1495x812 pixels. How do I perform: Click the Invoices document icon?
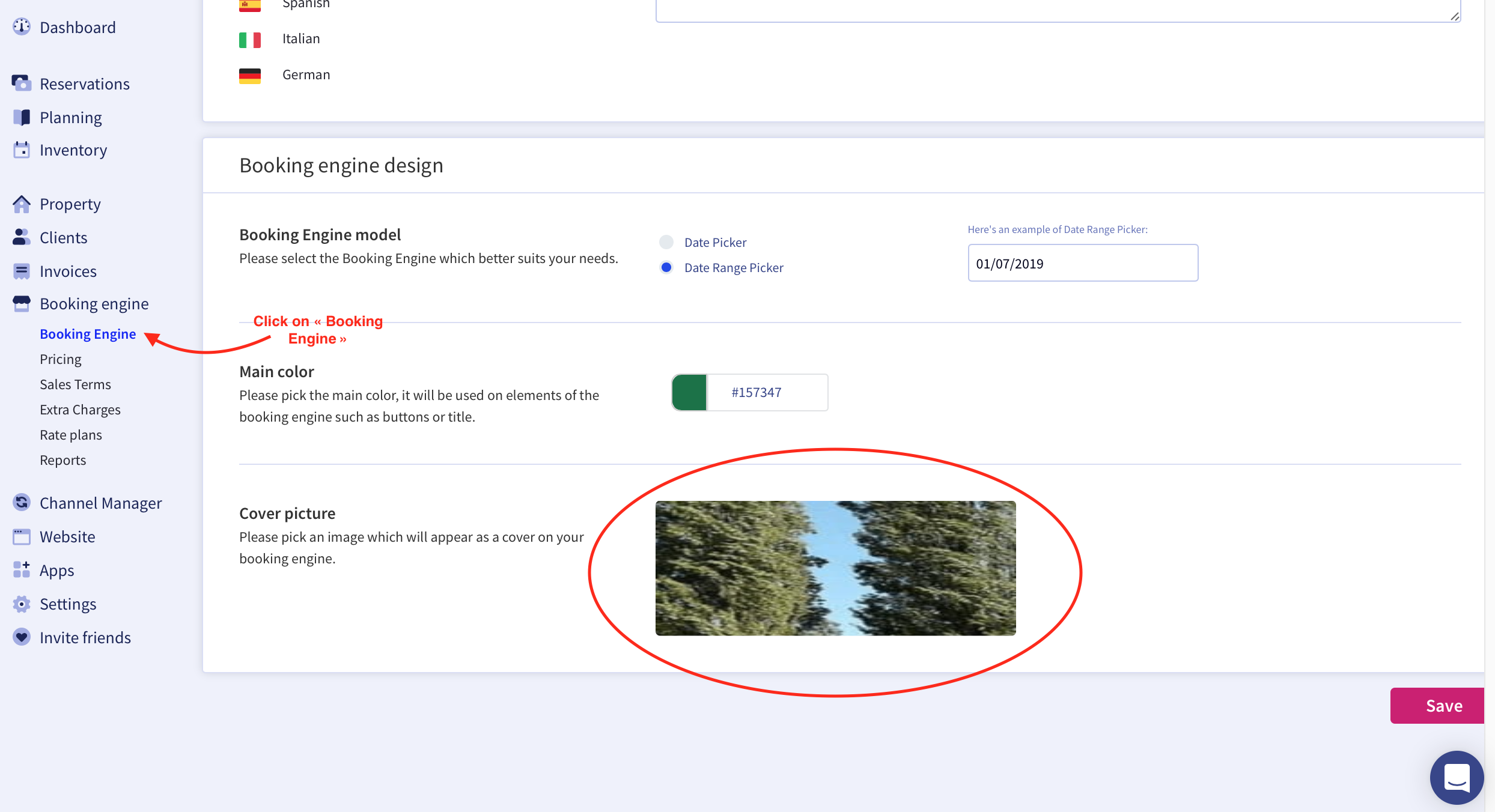[22, 271]
